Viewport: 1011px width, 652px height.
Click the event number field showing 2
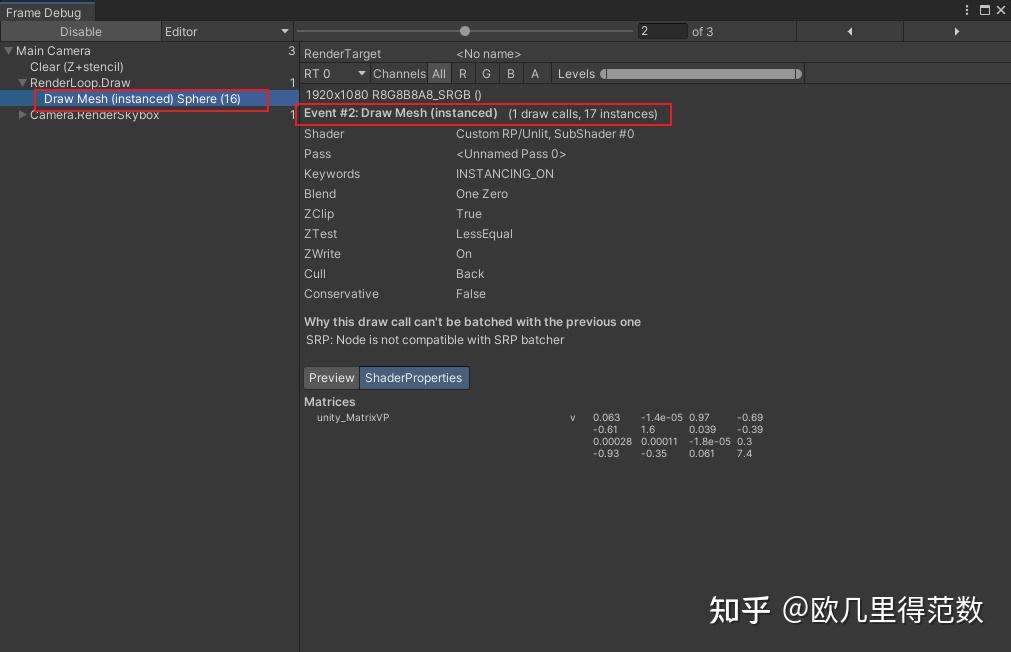pos(662,31)
